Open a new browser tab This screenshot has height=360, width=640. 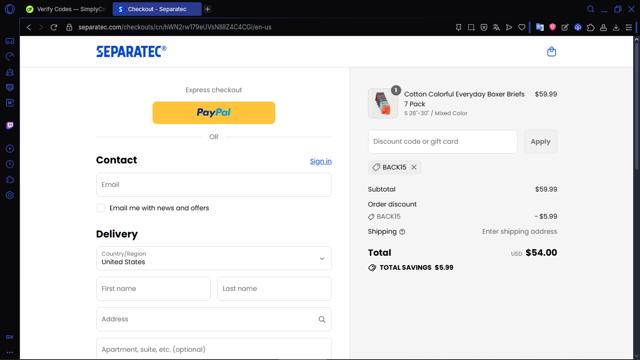click(x=208, y=9)
